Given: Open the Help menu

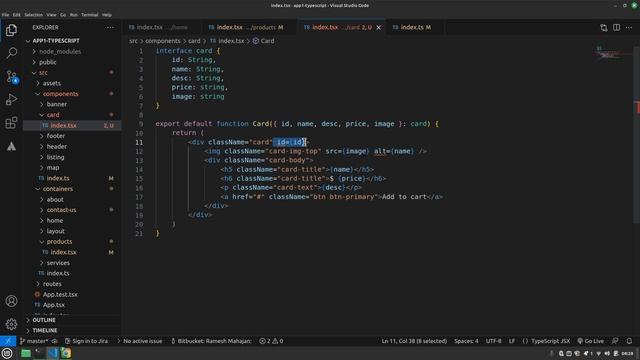Looking at the screenshot, I should pyautogui.click(x=107, y=15).
